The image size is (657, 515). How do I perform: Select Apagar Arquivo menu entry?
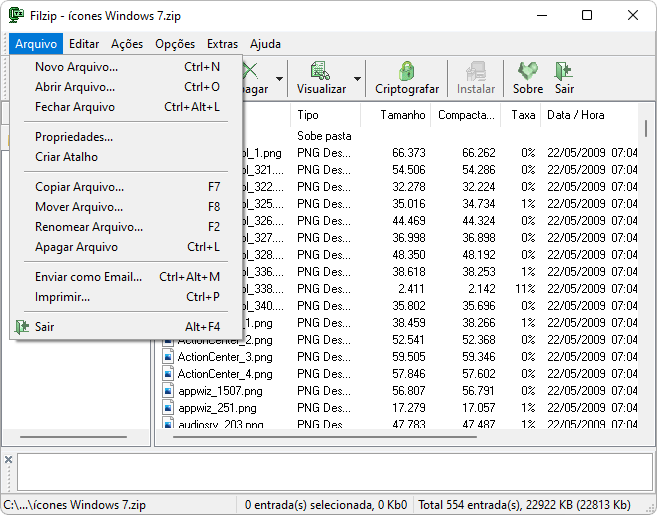click(126, 247)
